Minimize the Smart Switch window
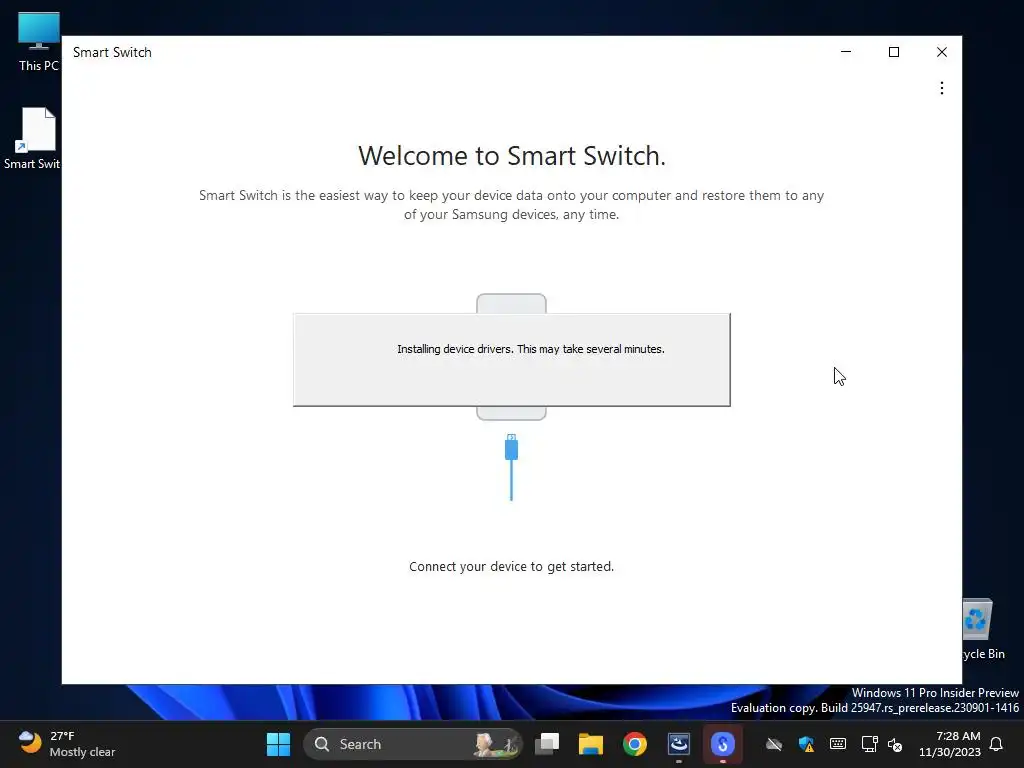1024x768 pixels. 846,52
